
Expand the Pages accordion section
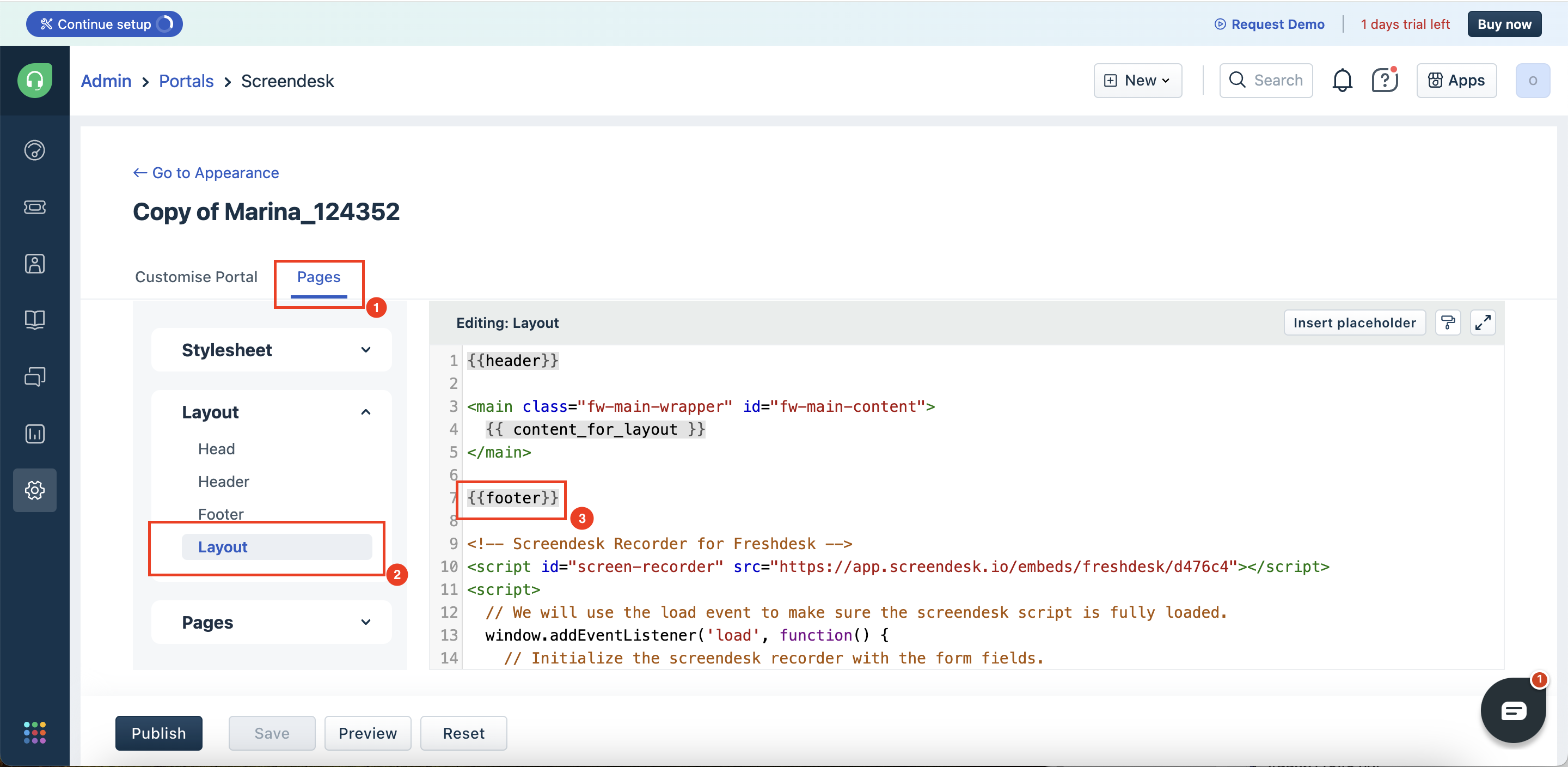click(272, 622)
